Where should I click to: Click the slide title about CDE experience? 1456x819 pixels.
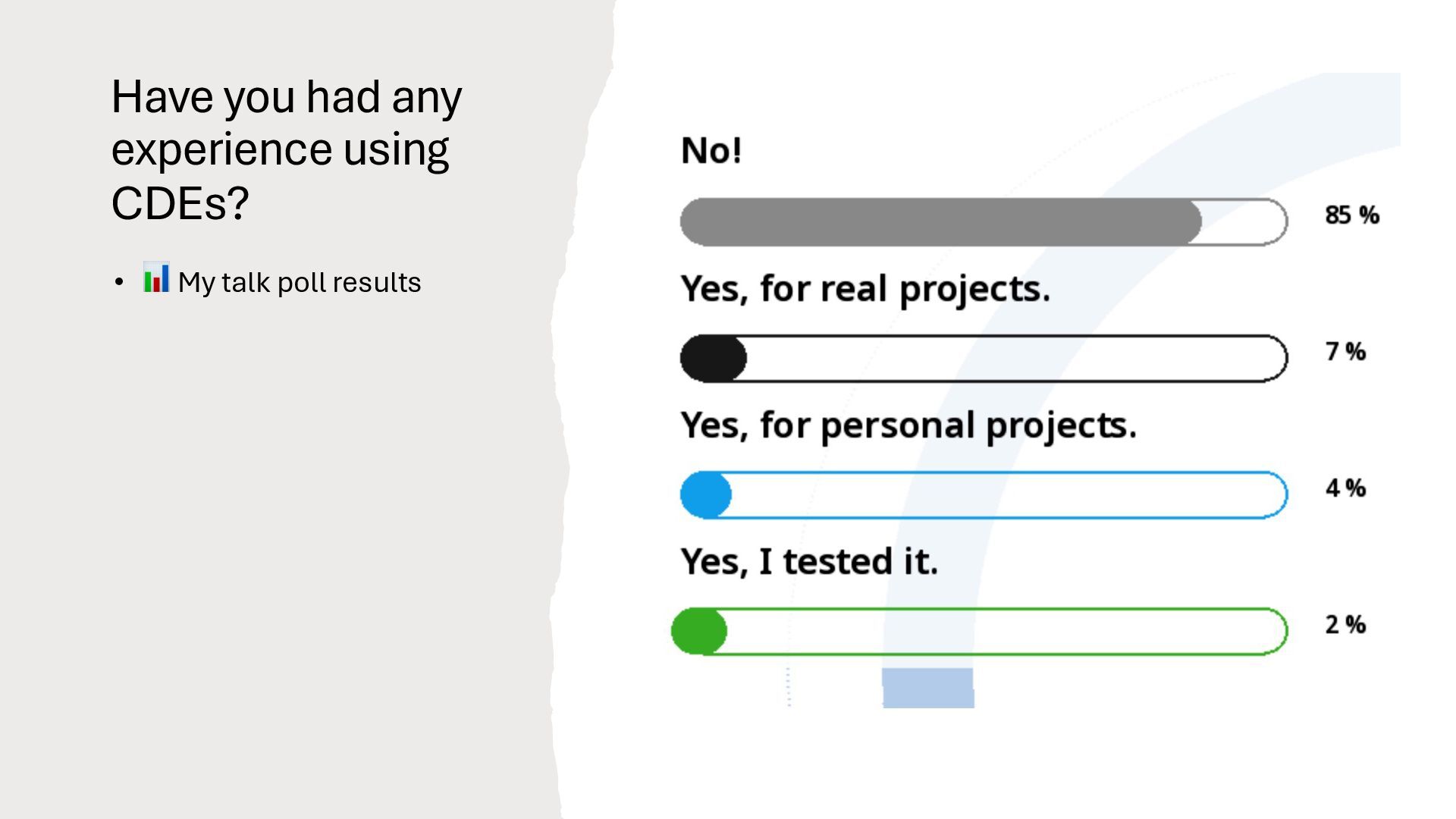(x=286, y=149)
